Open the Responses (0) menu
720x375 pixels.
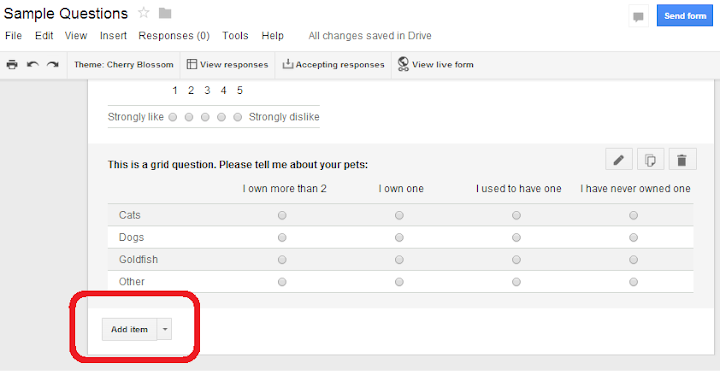(x=174, y=36)
